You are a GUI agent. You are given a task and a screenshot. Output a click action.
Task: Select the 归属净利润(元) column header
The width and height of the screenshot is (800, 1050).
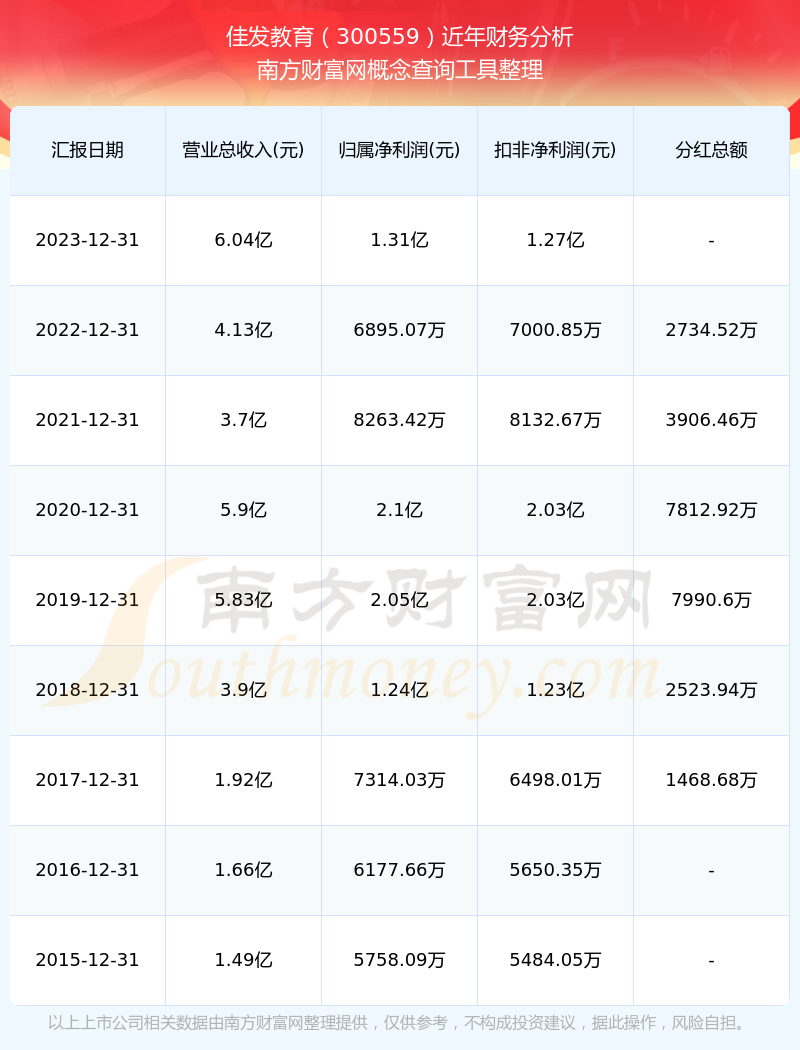pyautogui.click(x=400, y=150)
